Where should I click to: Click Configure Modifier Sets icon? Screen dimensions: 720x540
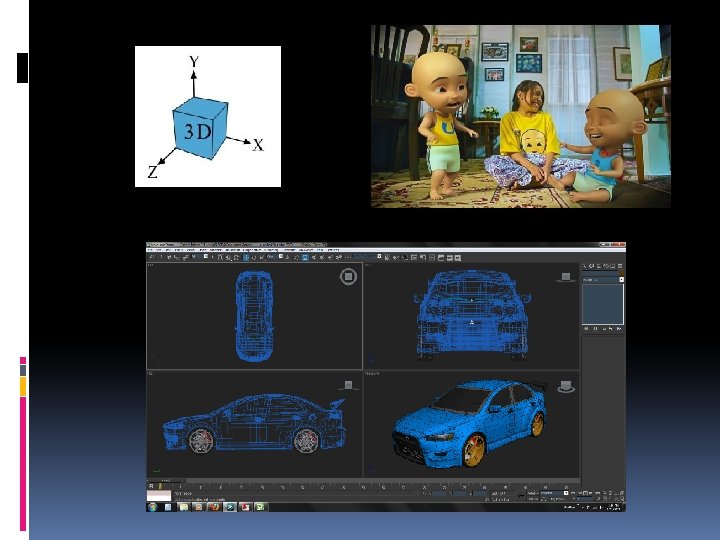pos(619,329)
